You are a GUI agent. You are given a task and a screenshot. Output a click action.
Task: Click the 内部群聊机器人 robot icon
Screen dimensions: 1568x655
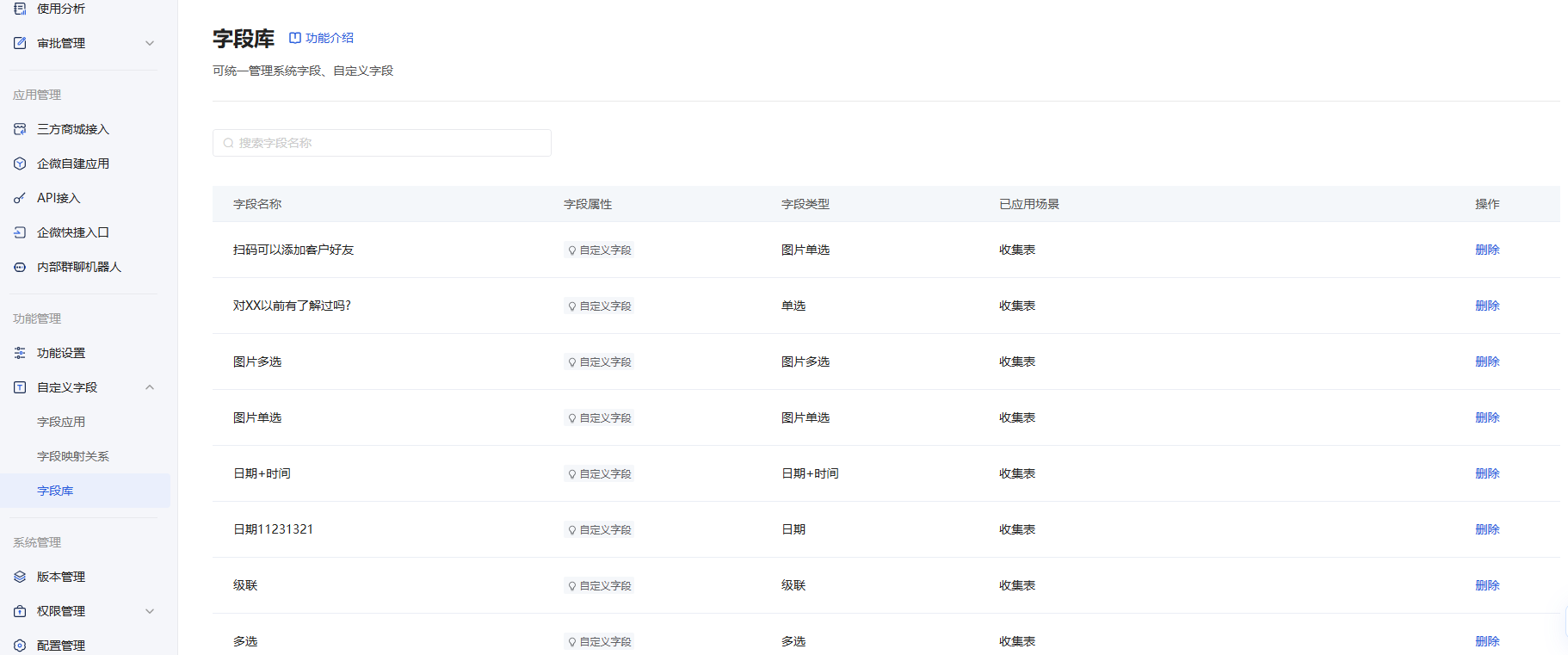[20, 267]
